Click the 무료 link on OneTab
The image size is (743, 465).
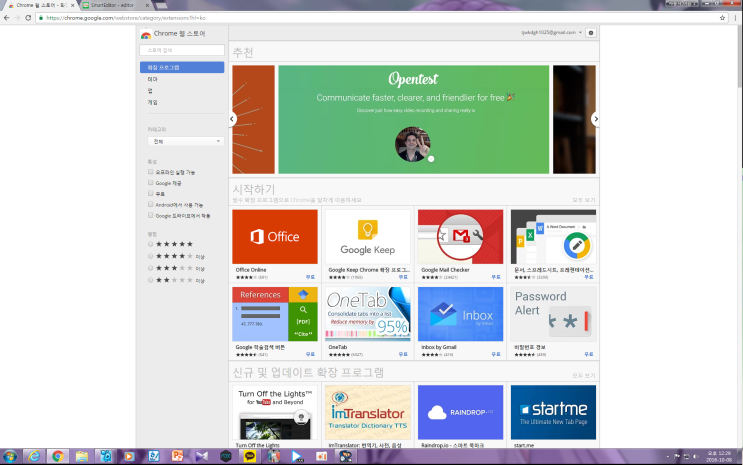coord(403,354)
